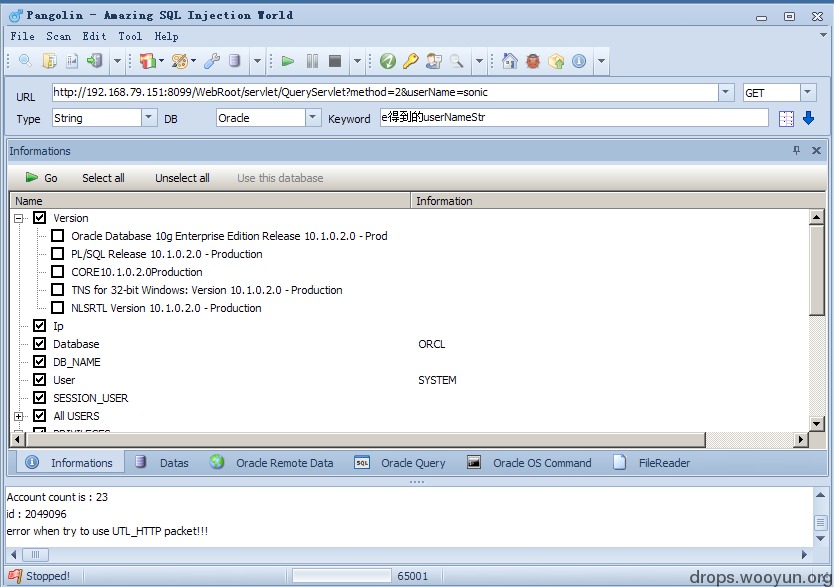The height and width of the screenshot is (587, 834).
Task: Click the Keyword input field
Action: 574,118
